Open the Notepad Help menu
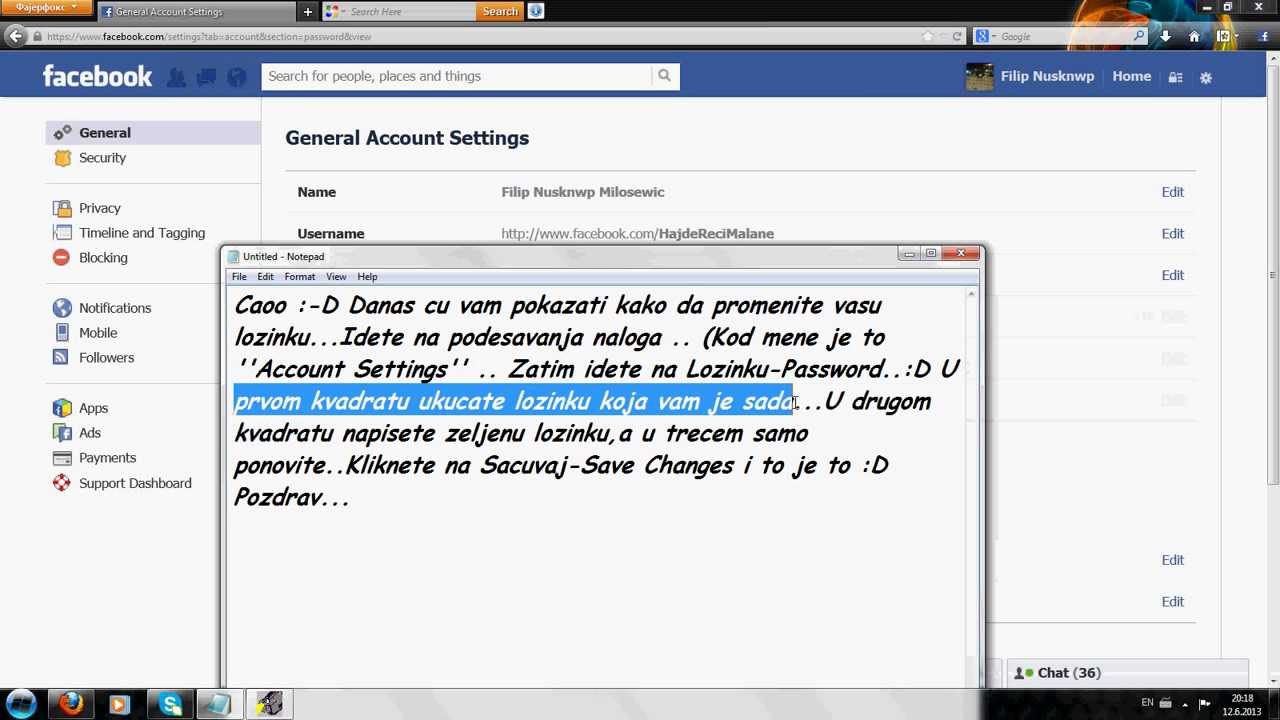 (367, 277)
